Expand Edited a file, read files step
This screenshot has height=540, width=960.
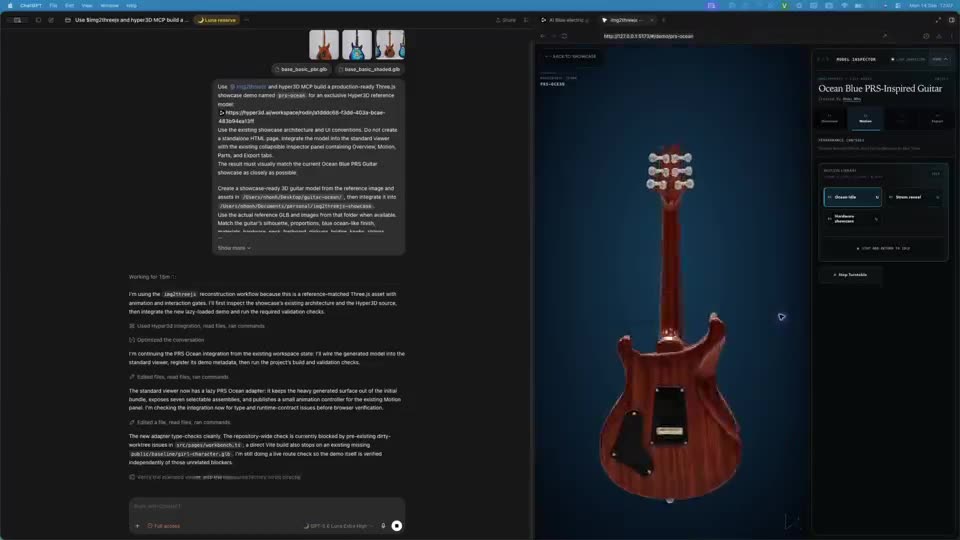[180, 422]
